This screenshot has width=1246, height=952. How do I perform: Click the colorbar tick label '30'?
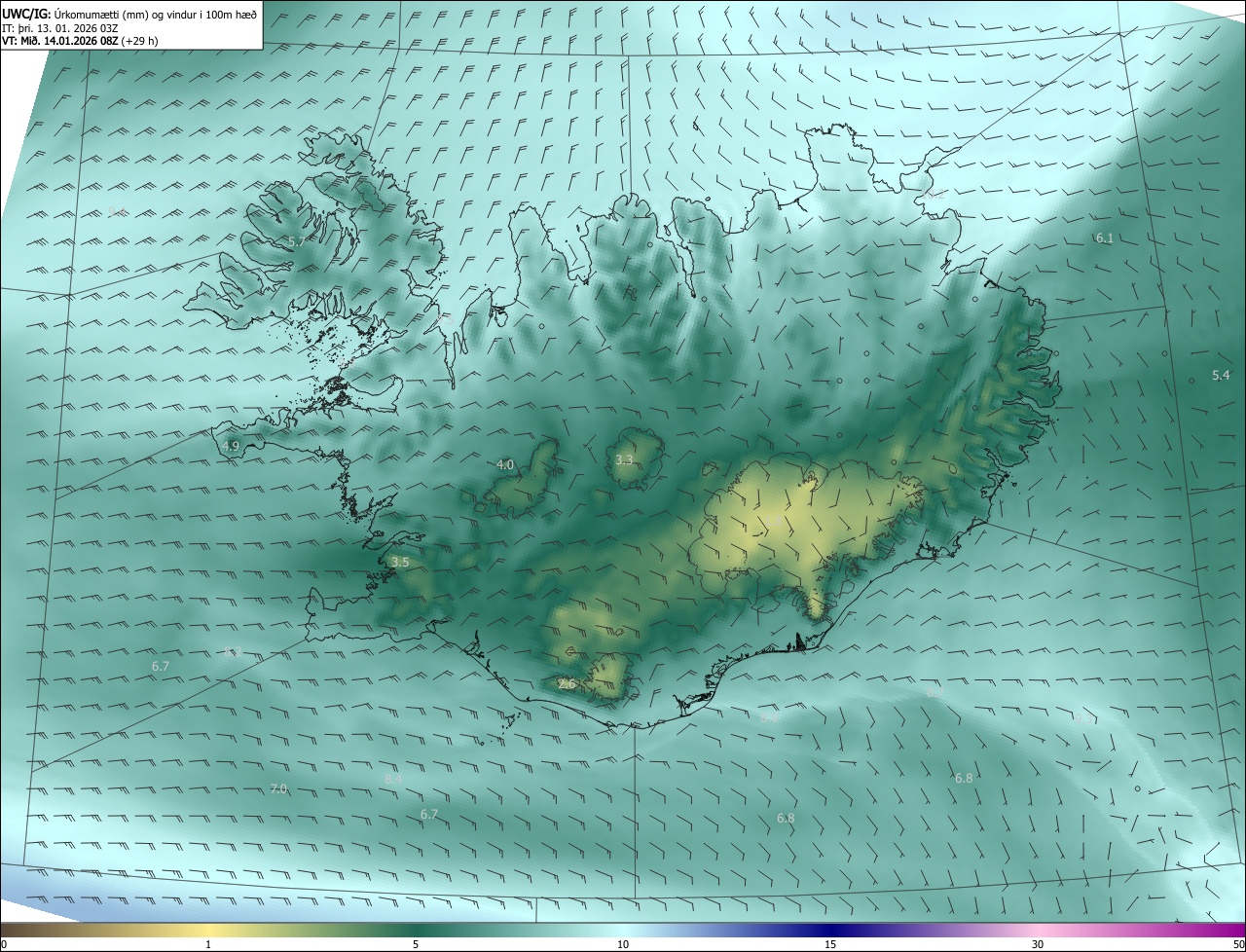(1038, 944)
